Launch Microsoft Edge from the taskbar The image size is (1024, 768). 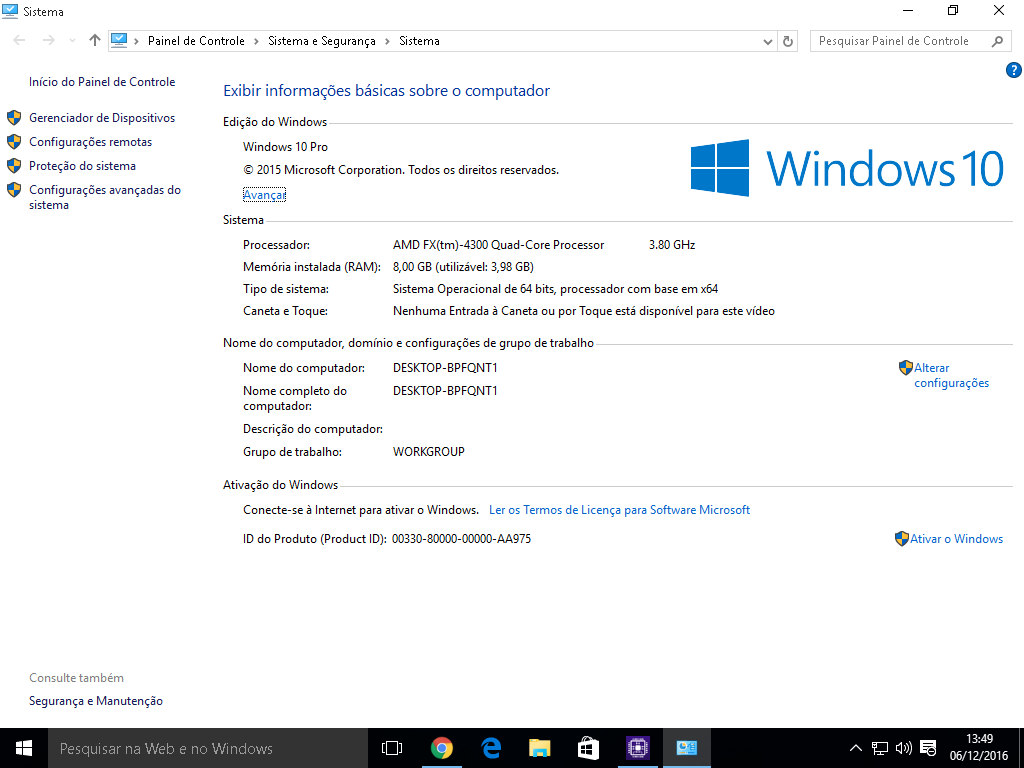coord(490,748)
